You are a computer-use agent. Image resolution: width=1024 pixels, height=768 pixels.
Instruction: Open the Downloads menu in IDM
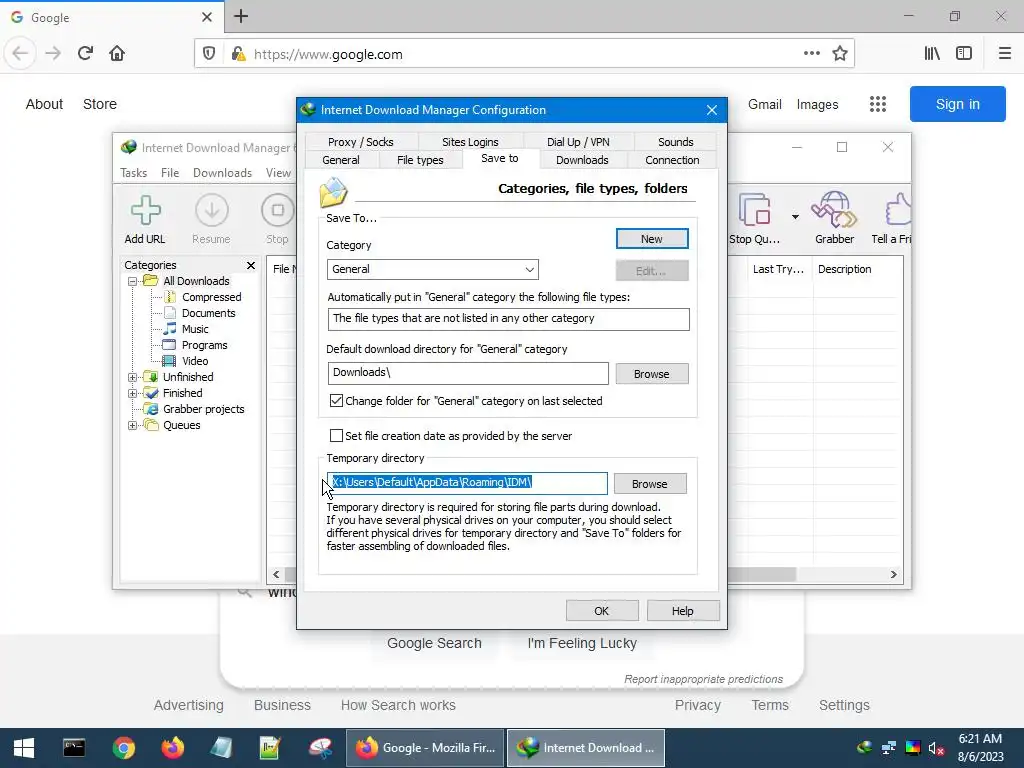(x=222, y=173)
